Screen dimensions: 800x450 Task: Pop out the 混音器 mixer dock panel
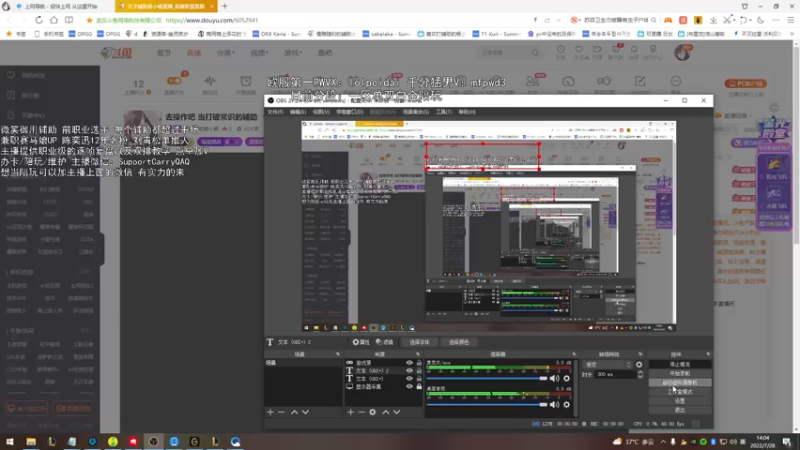574,354
